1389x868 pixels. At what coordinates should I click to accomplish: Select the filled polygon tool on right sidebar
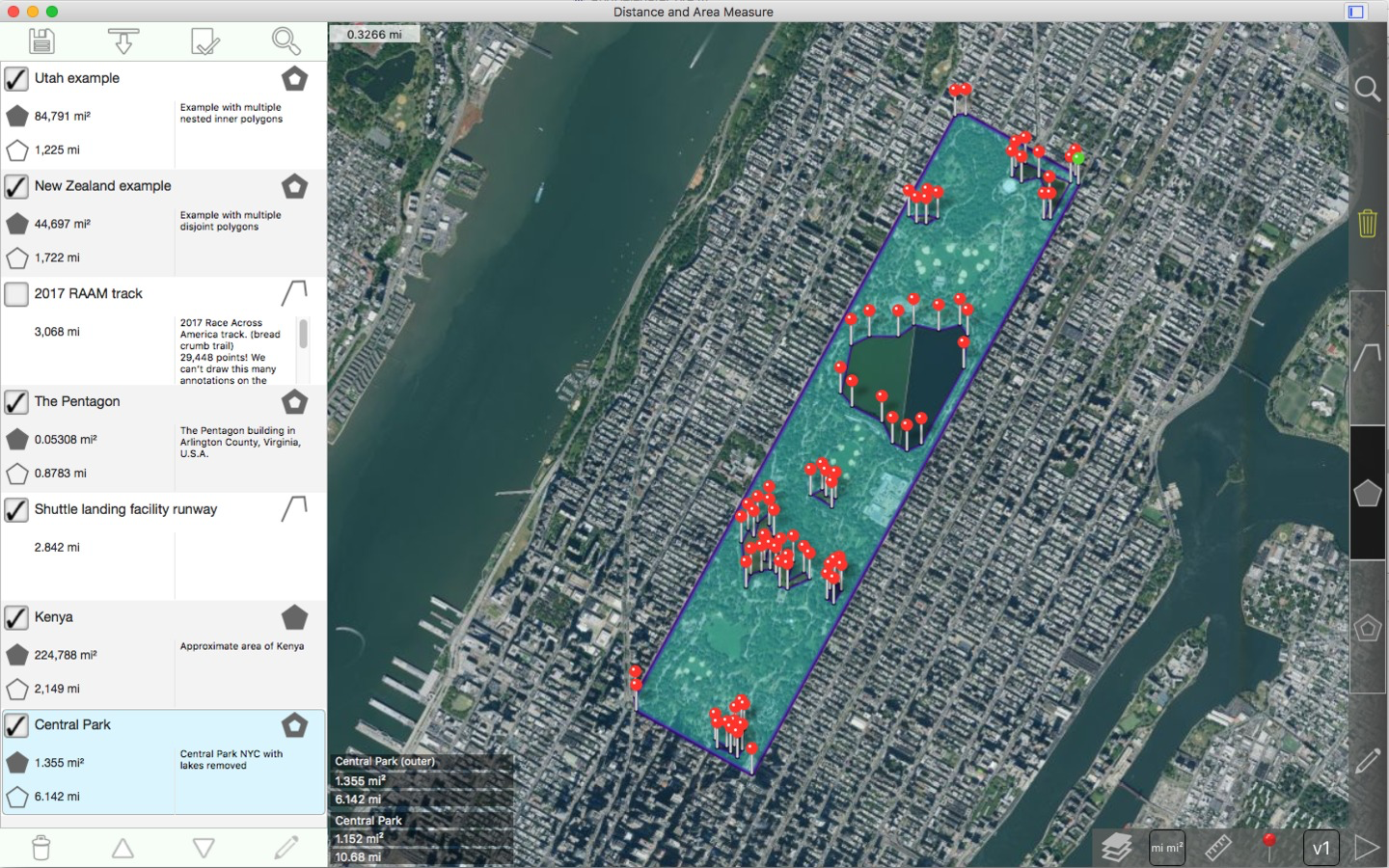[x=1368, y=493]
